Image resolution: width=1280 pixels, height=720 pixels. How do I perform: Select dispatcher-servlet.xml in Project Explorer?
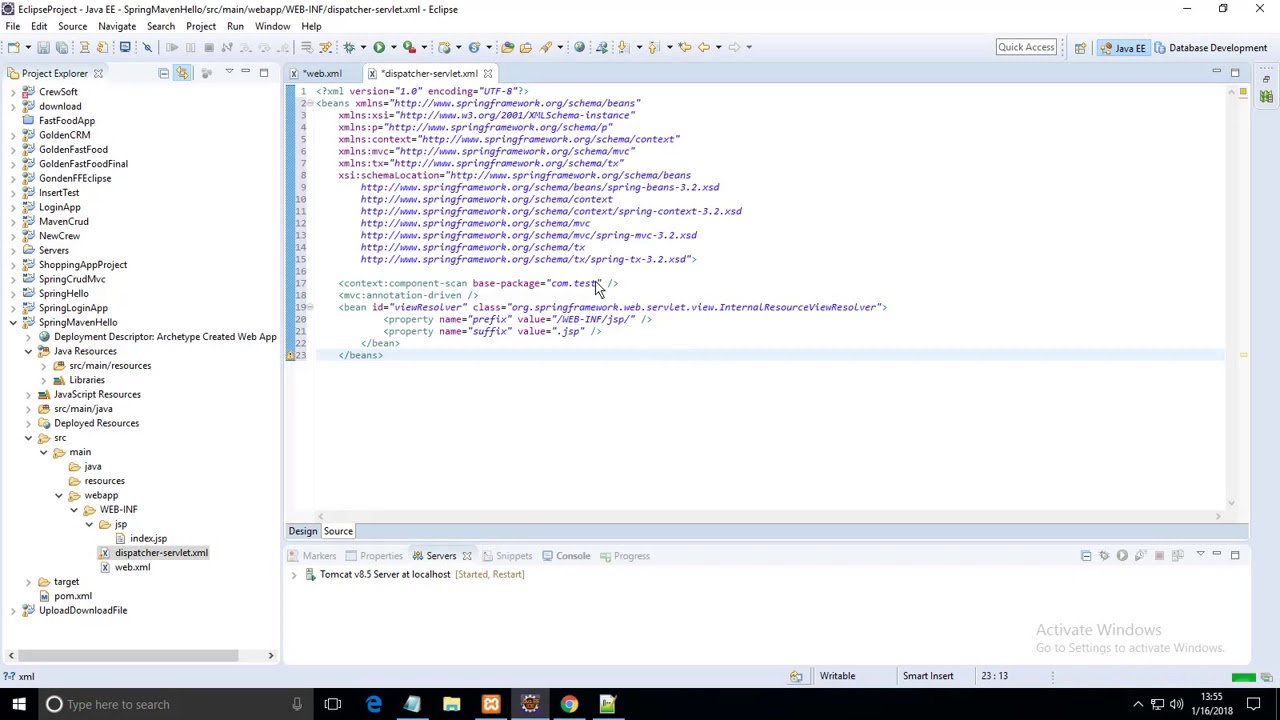(161, 553)
